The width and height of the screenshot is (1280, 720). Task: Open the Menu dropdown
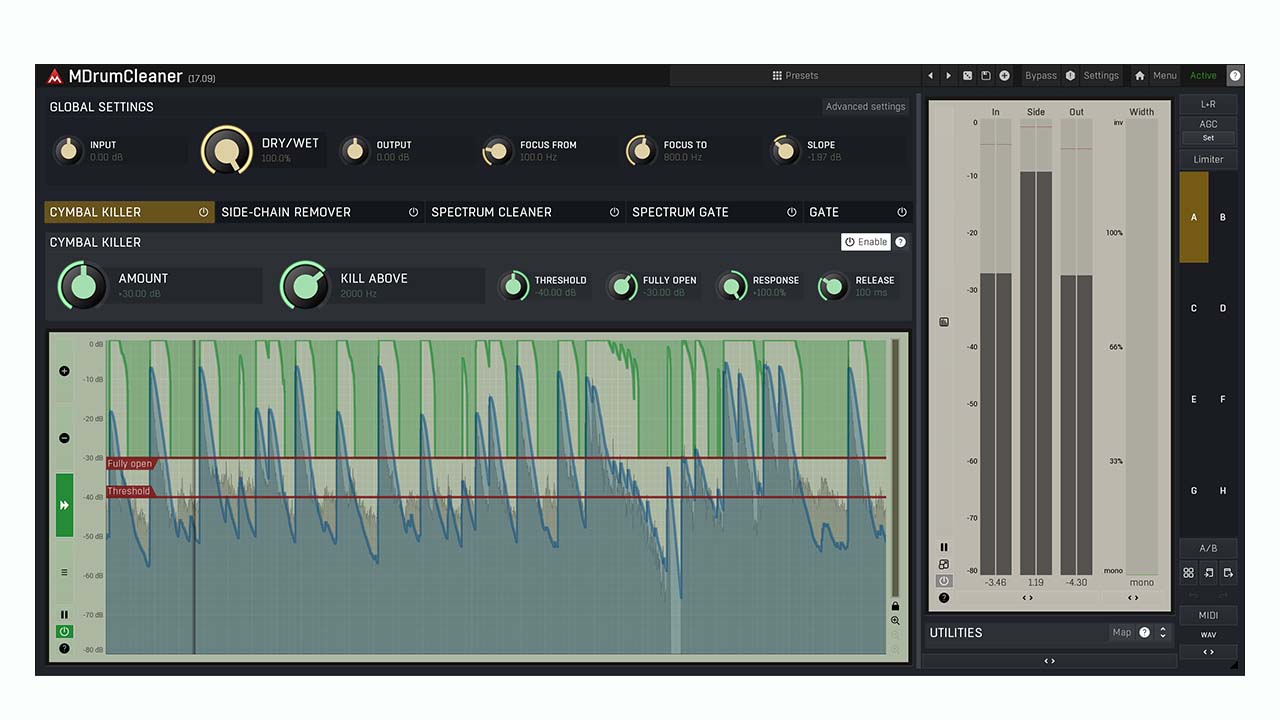point(1164,76)
